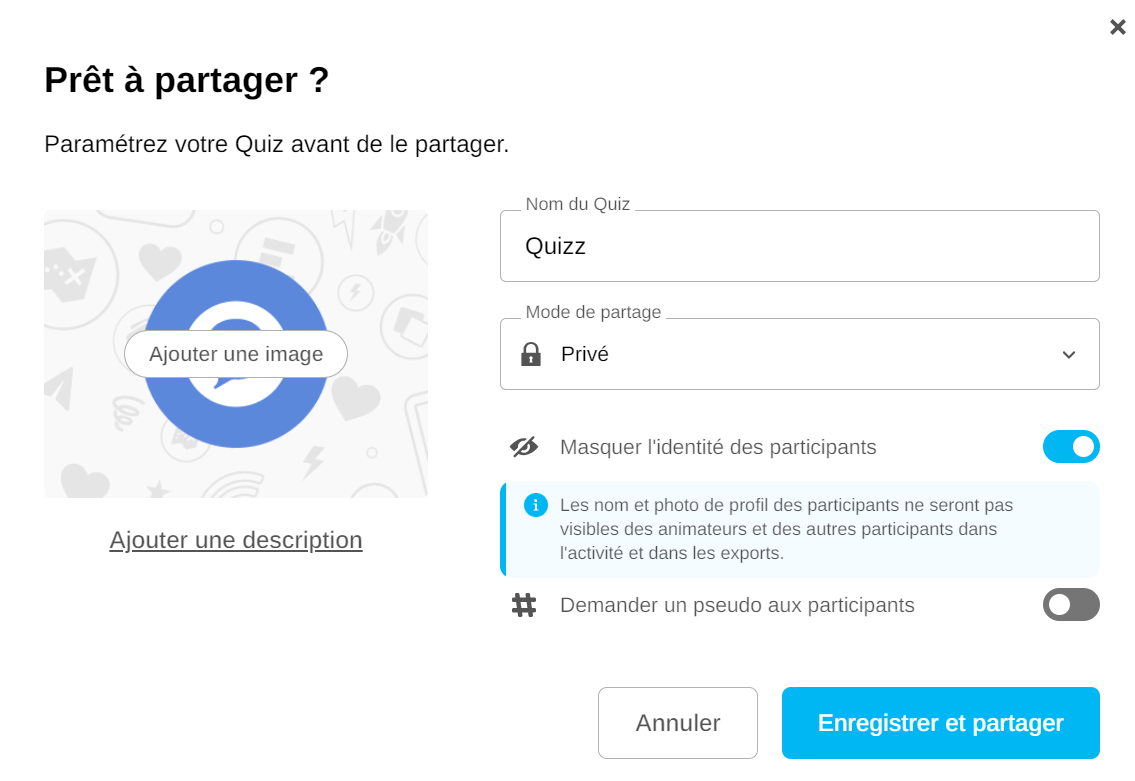Click the crossed-out eye icon
Viewport: 1135px width, 781px height.
pos(524,447)
